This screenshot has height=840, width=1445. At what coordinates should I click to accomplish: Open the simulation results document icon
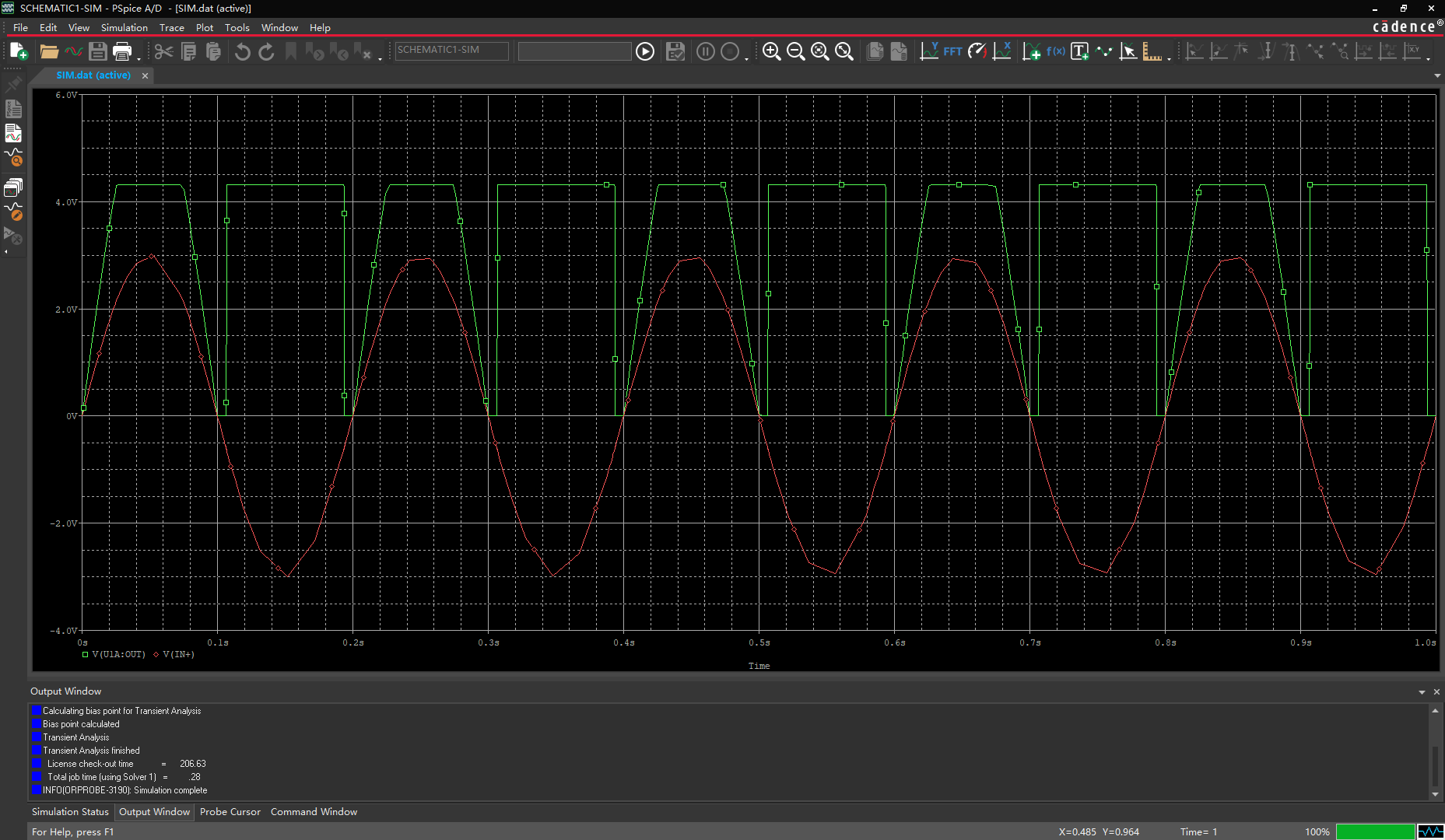[x=13, y=135]
